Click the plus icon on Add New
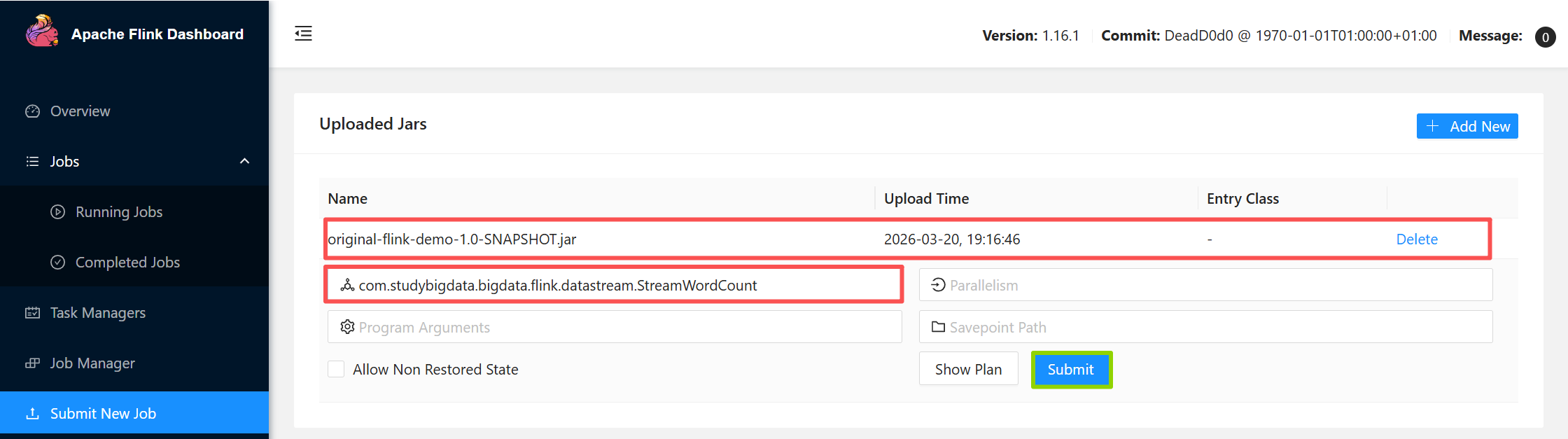This screenshot has width=1568, height=439. point(1432,126)
